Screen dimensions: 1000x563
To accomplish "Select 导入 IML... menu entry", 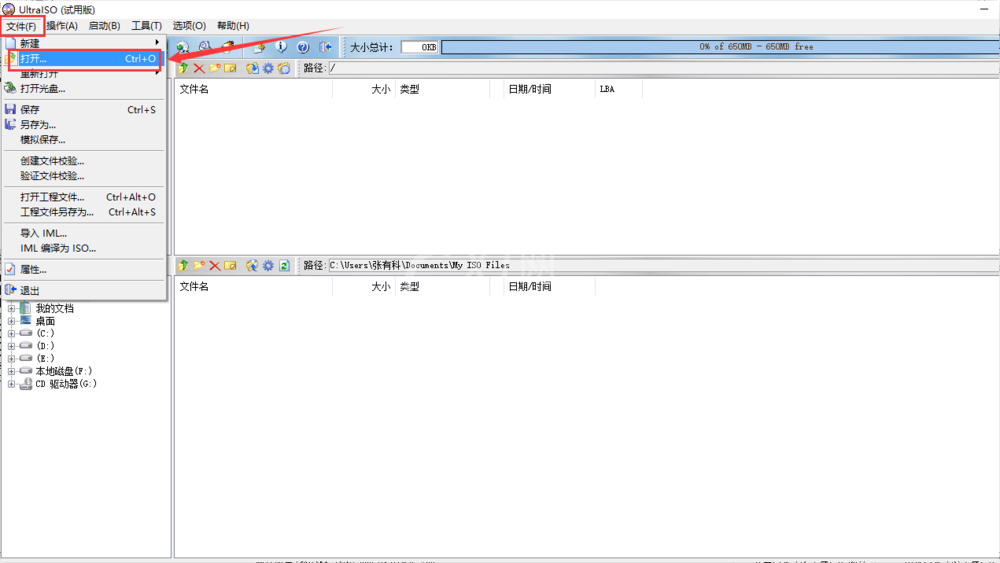I will point(84,233).
